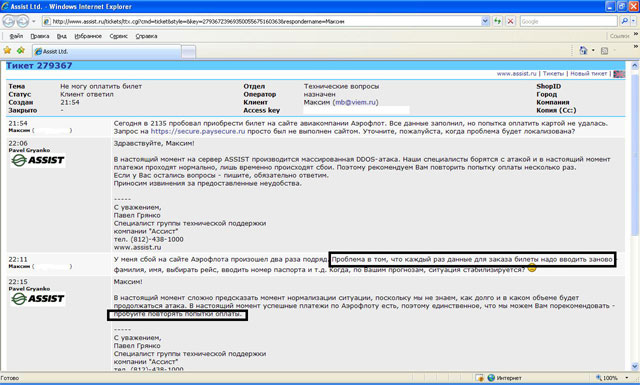Click the Add to Favorites icon
Viewport: 640px width, 385px height.
(21, 51)
